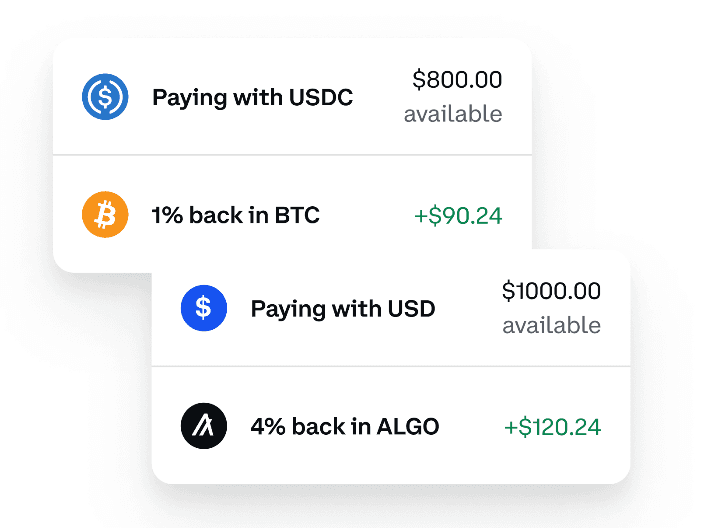Viewport: 714px width, 528px height.
Task: Click the black Algorand ALGO icon
Action: (204, 426)
